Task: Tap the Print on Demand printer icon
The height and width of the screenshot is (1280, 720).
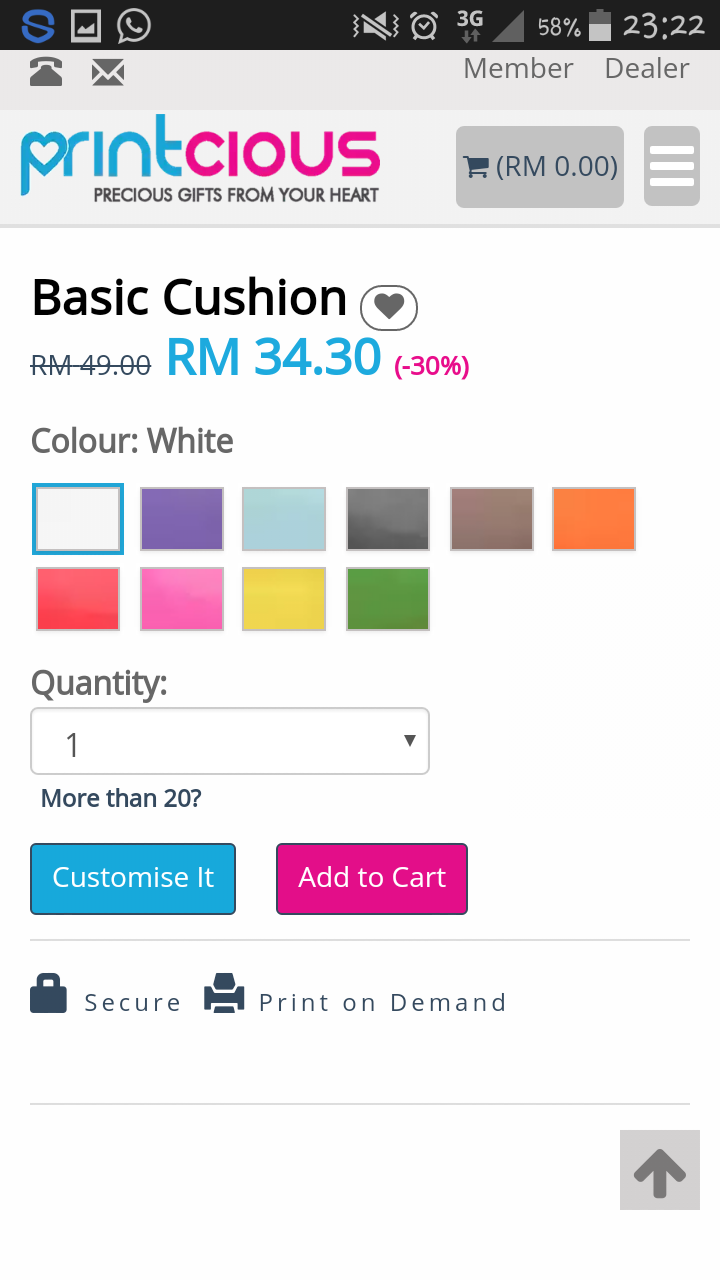Action: [224, 994]
